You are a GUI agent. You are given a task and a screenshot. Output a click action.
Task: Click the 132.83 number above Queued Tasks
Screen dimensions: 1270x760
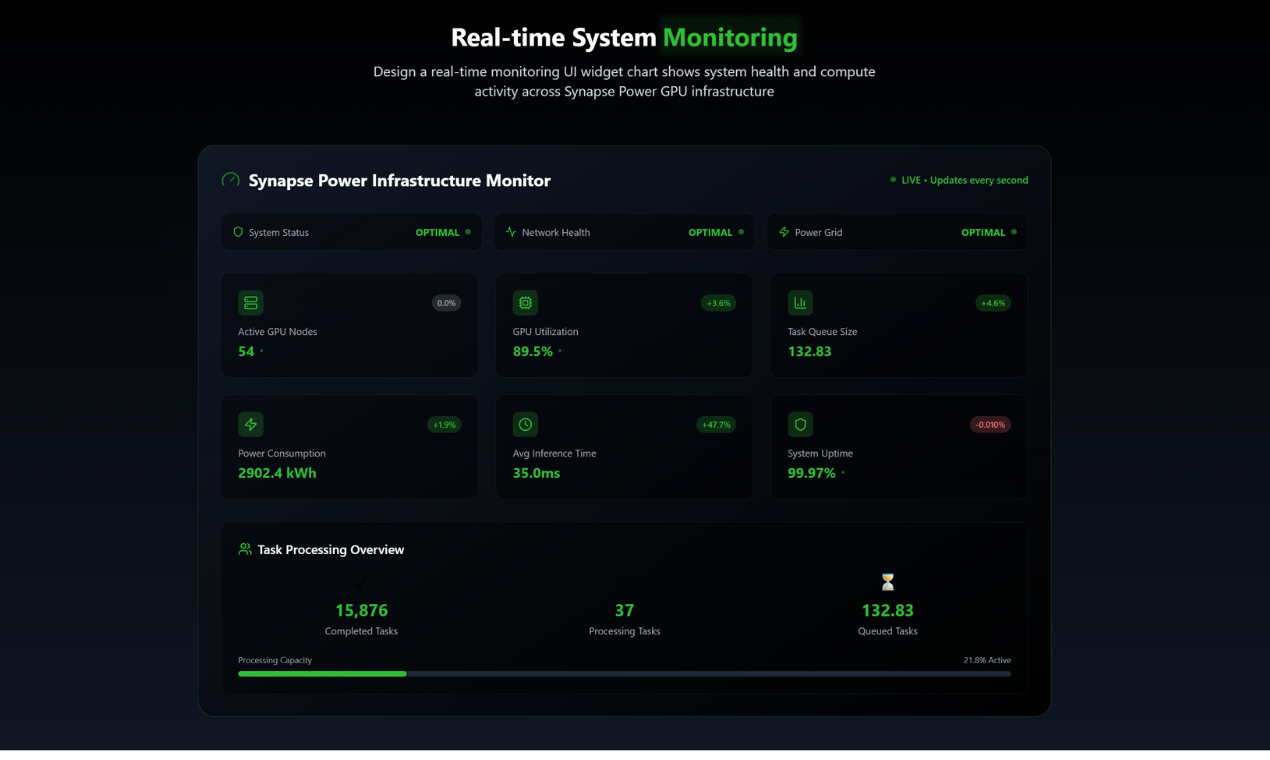pyautogui.click(x=887, y=610)
